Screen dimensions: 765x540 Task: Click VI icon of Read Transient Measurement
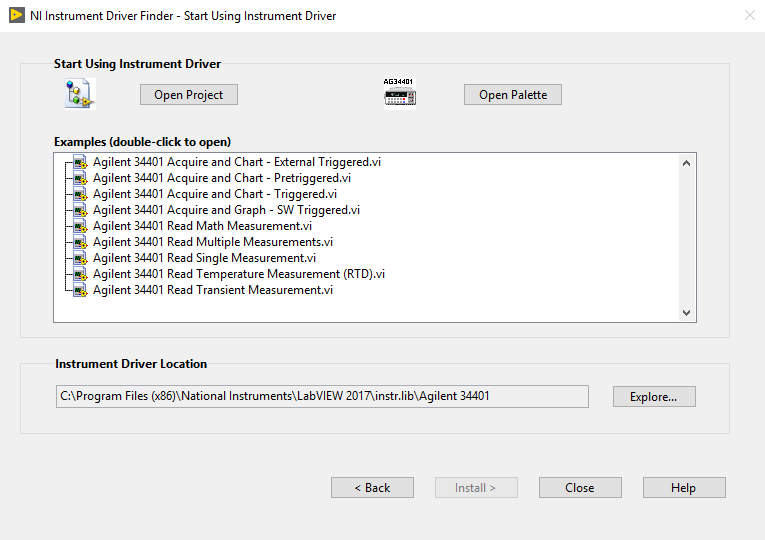coord(81,290)
